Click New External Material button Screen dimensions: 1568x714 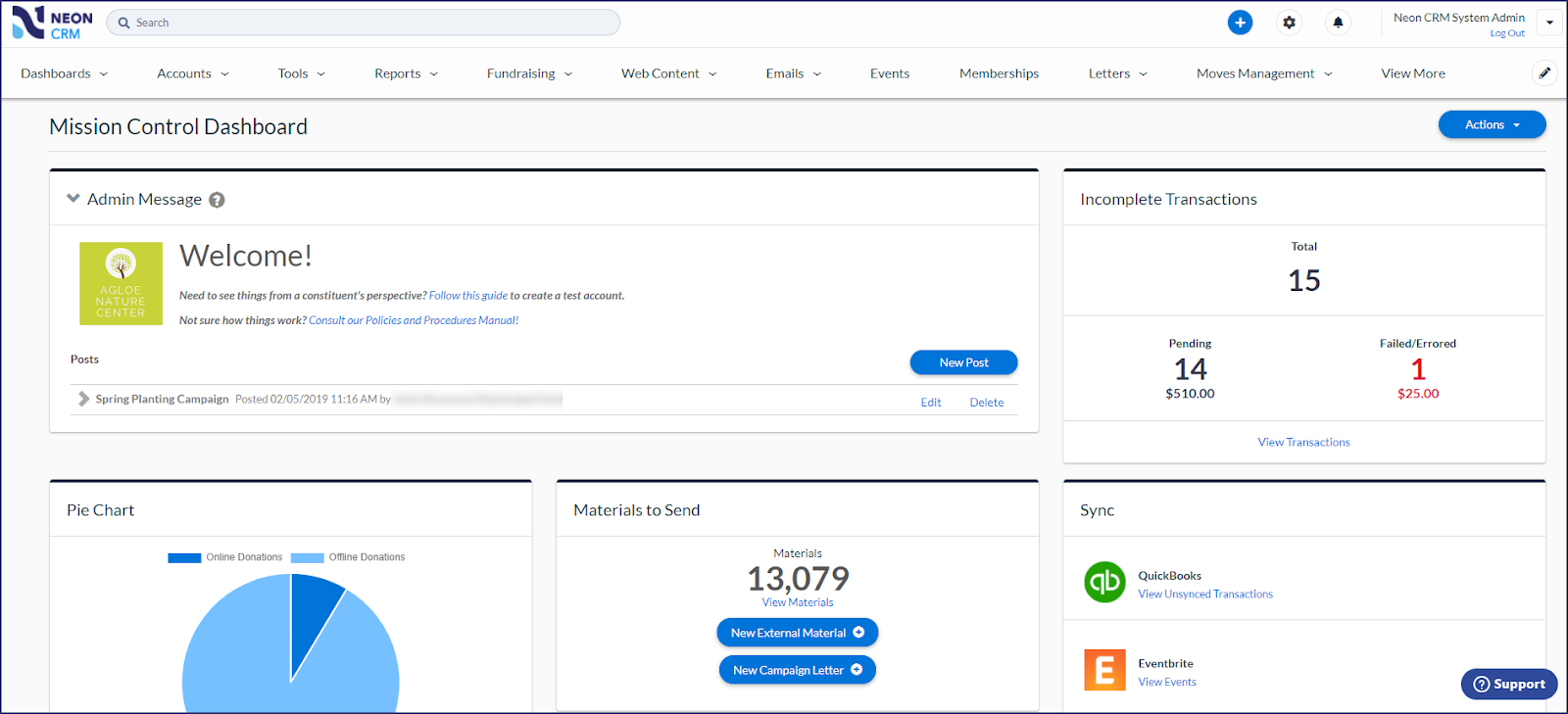(x=797, y=633)
